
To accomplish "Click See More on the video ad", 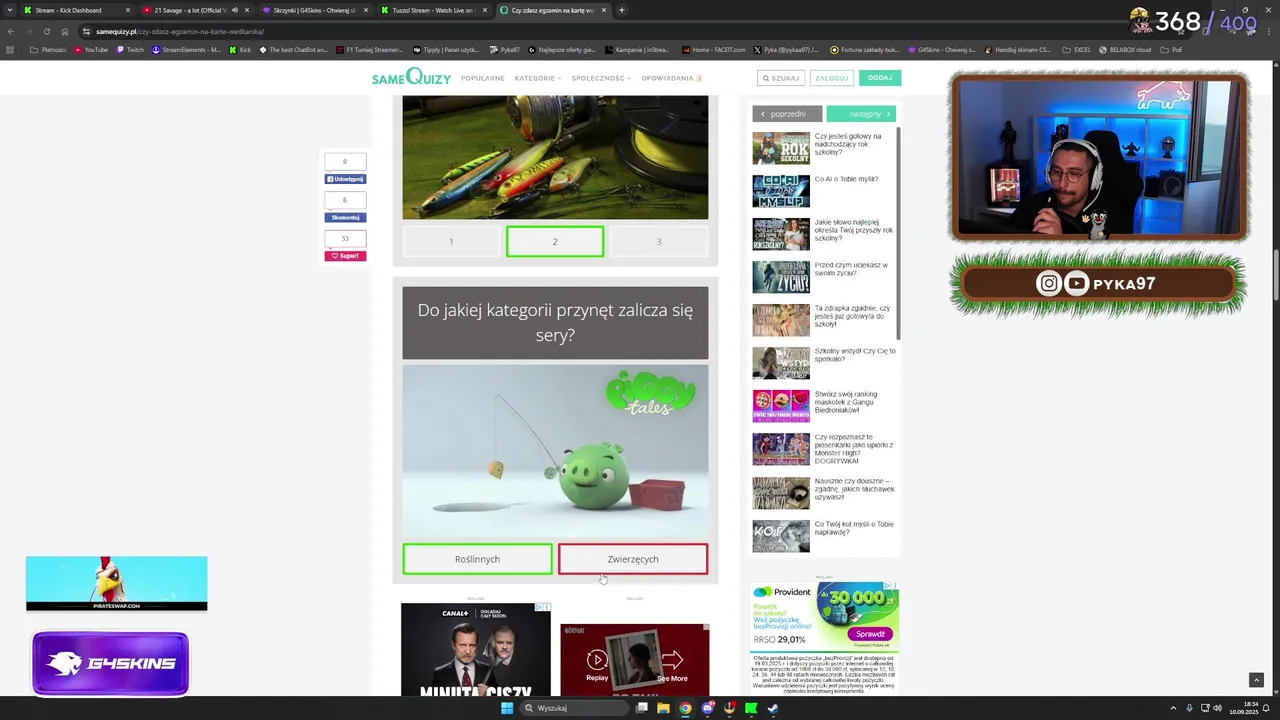I will [x=672, y=664].
